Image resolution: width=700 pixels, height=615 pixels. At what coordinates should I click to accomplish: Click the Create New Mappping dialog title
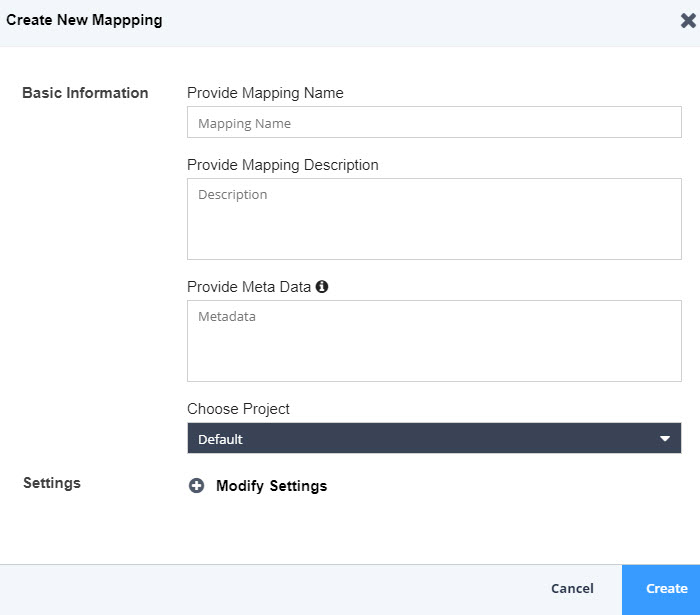click(x=84, y=20)
